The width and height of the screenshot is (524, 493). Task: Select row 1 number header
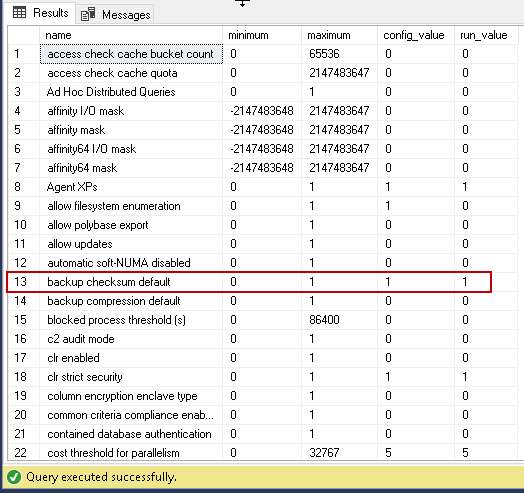(x=23, y=54)
